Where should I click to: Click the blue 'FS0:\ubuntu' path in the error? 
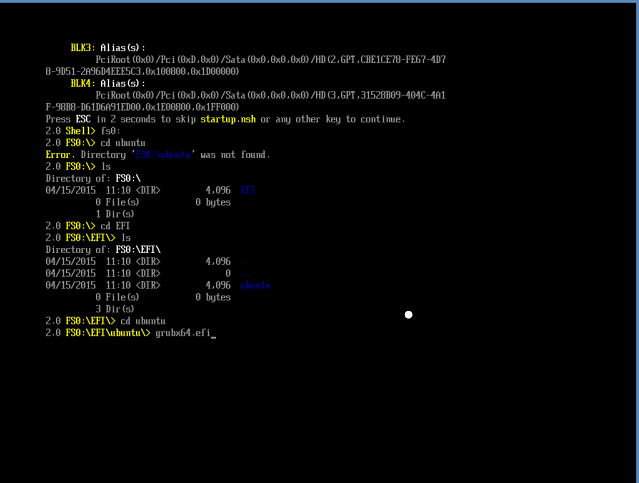point(163,154)
